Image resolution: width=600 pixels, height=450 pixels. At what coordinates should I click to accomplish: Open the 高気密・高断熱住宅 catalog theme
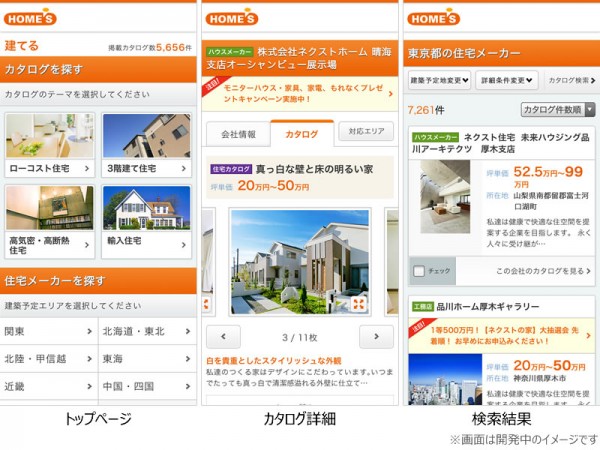click(50, 222)
